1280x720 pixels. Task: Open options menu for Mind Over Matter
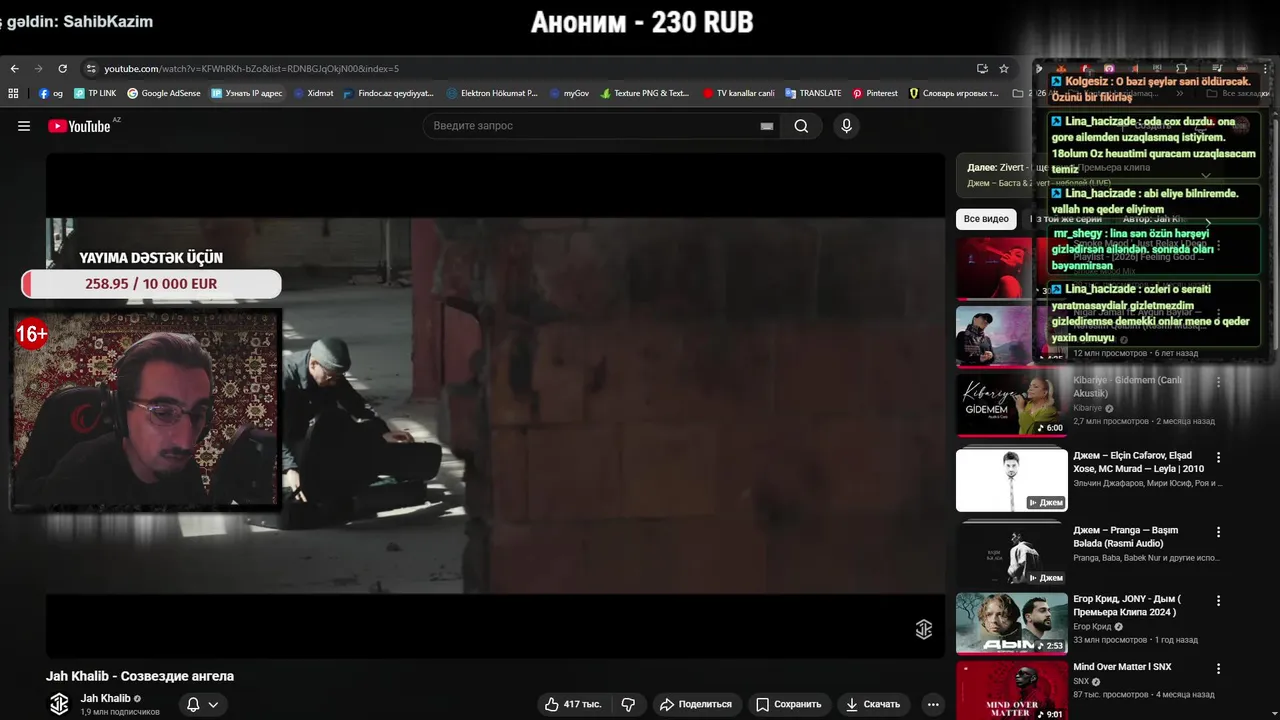1218,668
